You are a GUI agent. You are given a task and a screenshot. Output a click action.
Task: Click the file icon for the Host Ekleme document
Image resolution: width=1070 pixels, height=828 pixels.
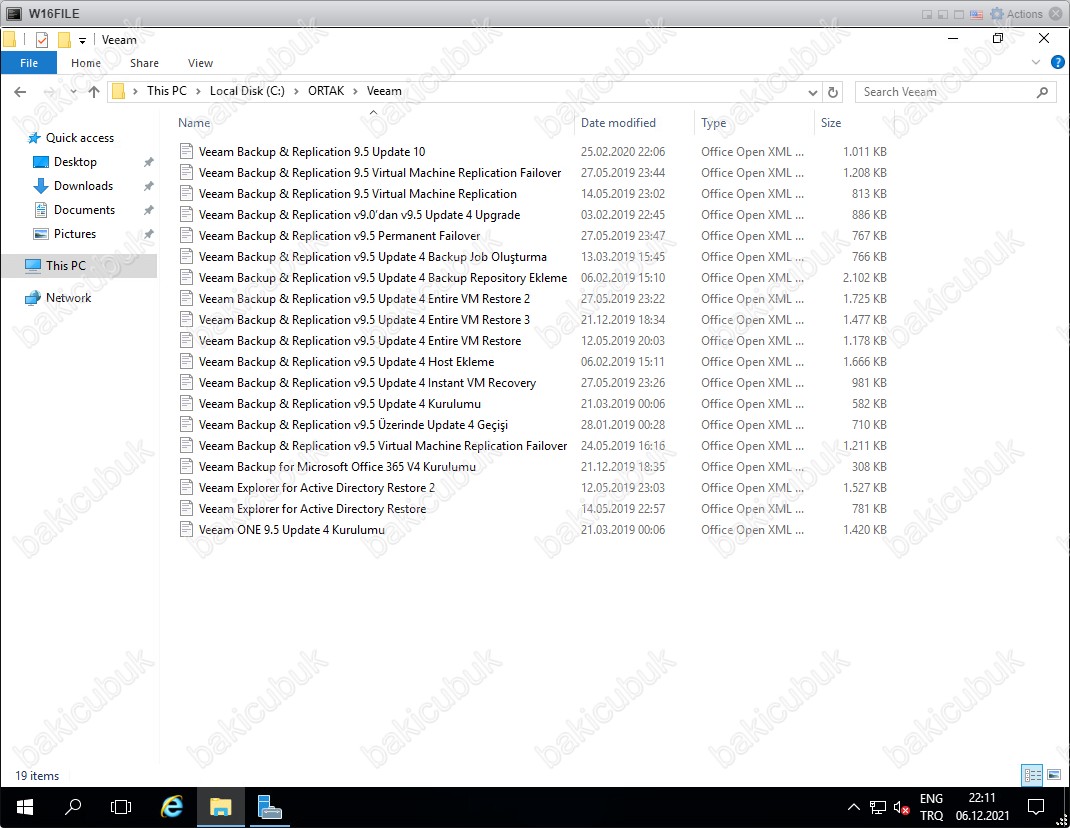(x=186, y=362)
